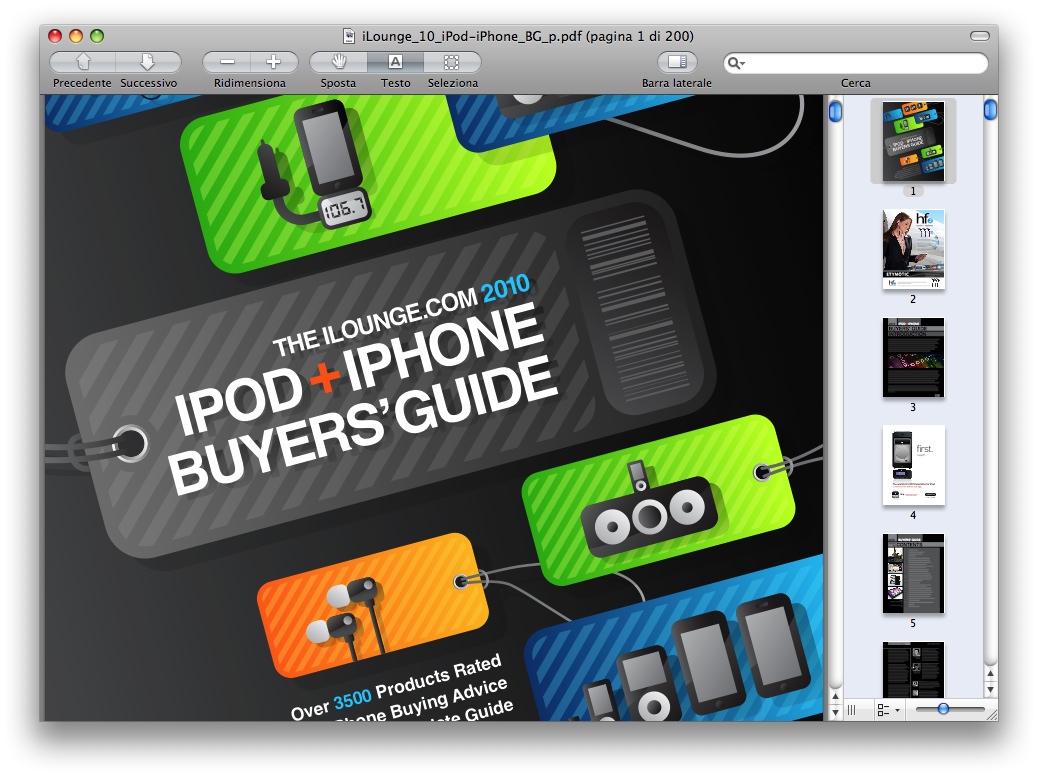
Task: Choose the Seleziona marquee tool
Action: (452, 62)
